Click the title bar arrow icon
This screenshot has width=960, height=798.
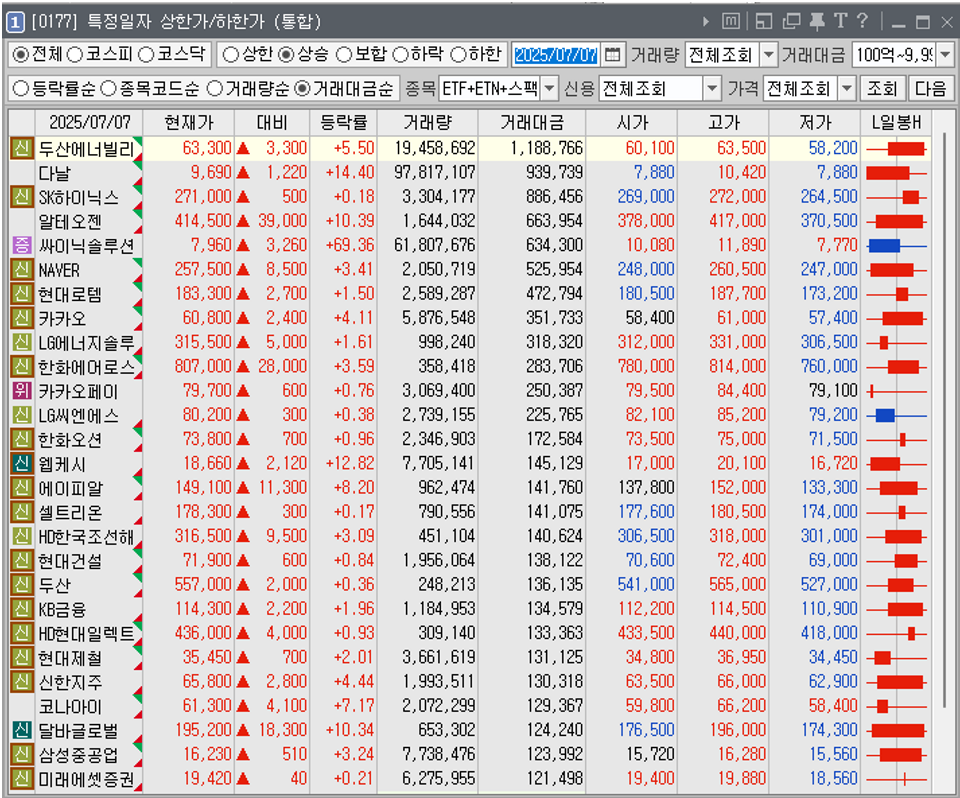706,22
